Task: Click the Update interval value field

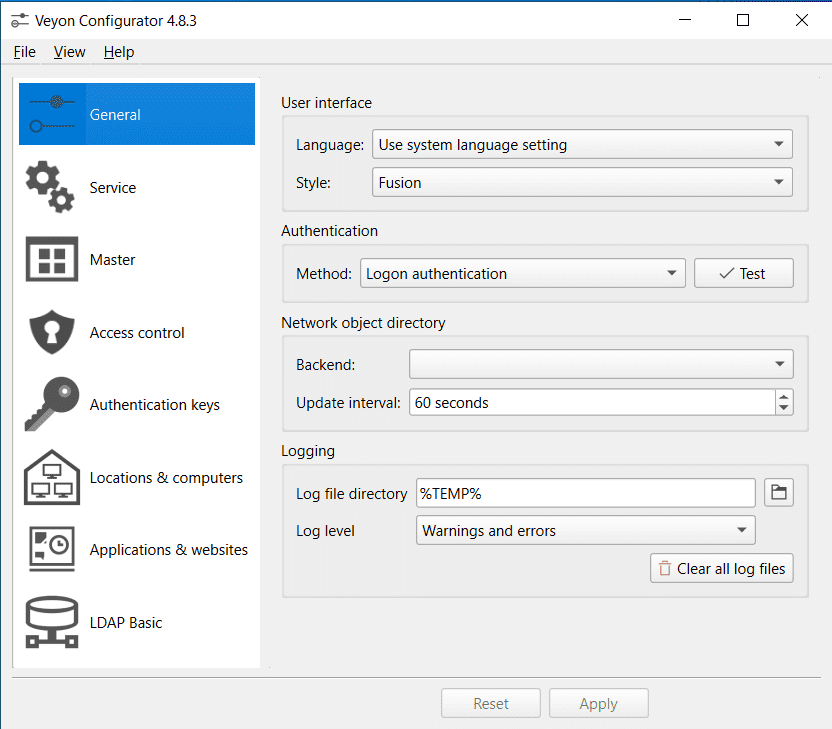Action: point(592,402)
